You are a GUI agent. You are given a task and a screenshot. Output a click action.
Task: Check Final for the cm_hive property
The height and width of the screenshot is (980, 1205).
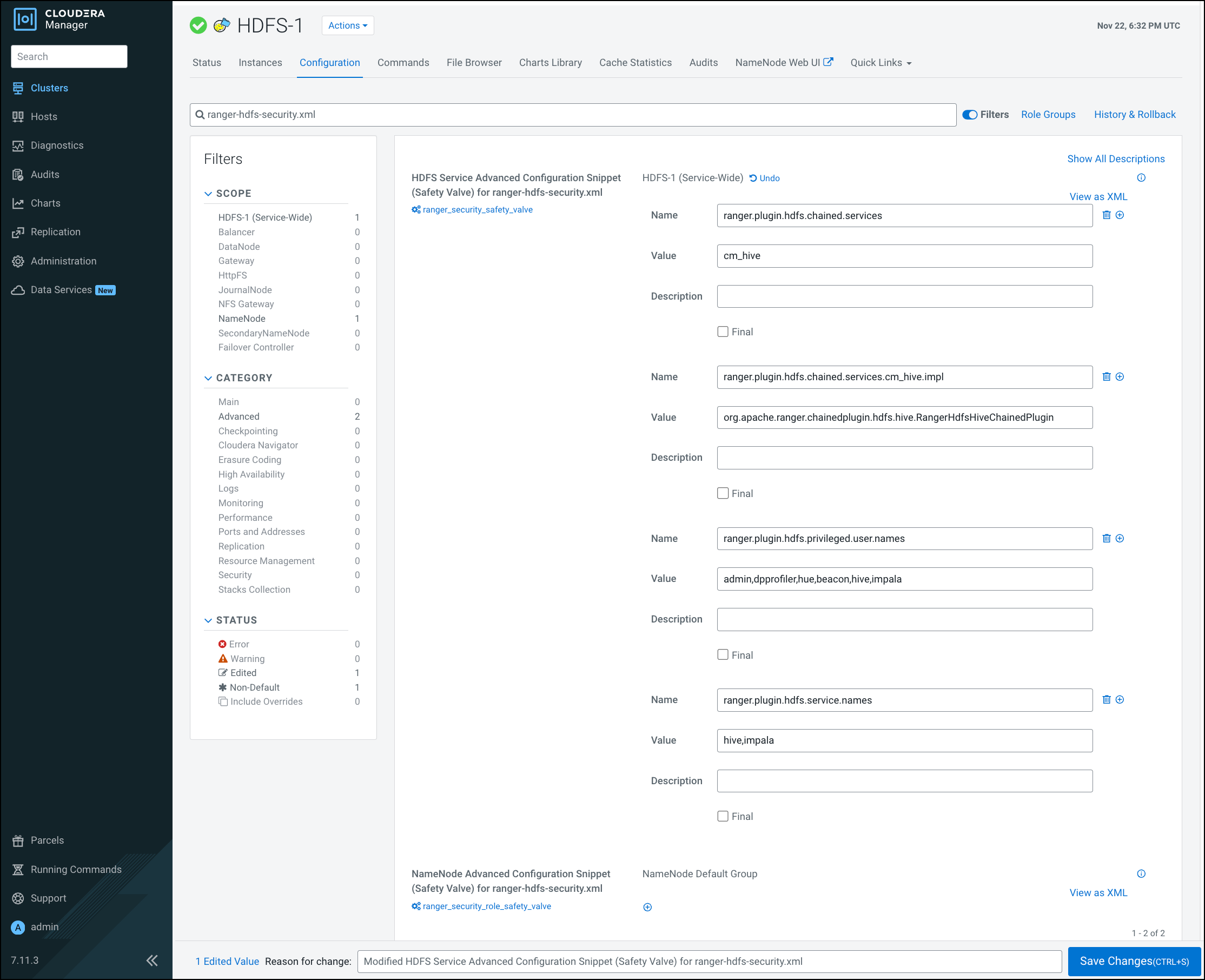pyautogui.click(x=723, y=332)
